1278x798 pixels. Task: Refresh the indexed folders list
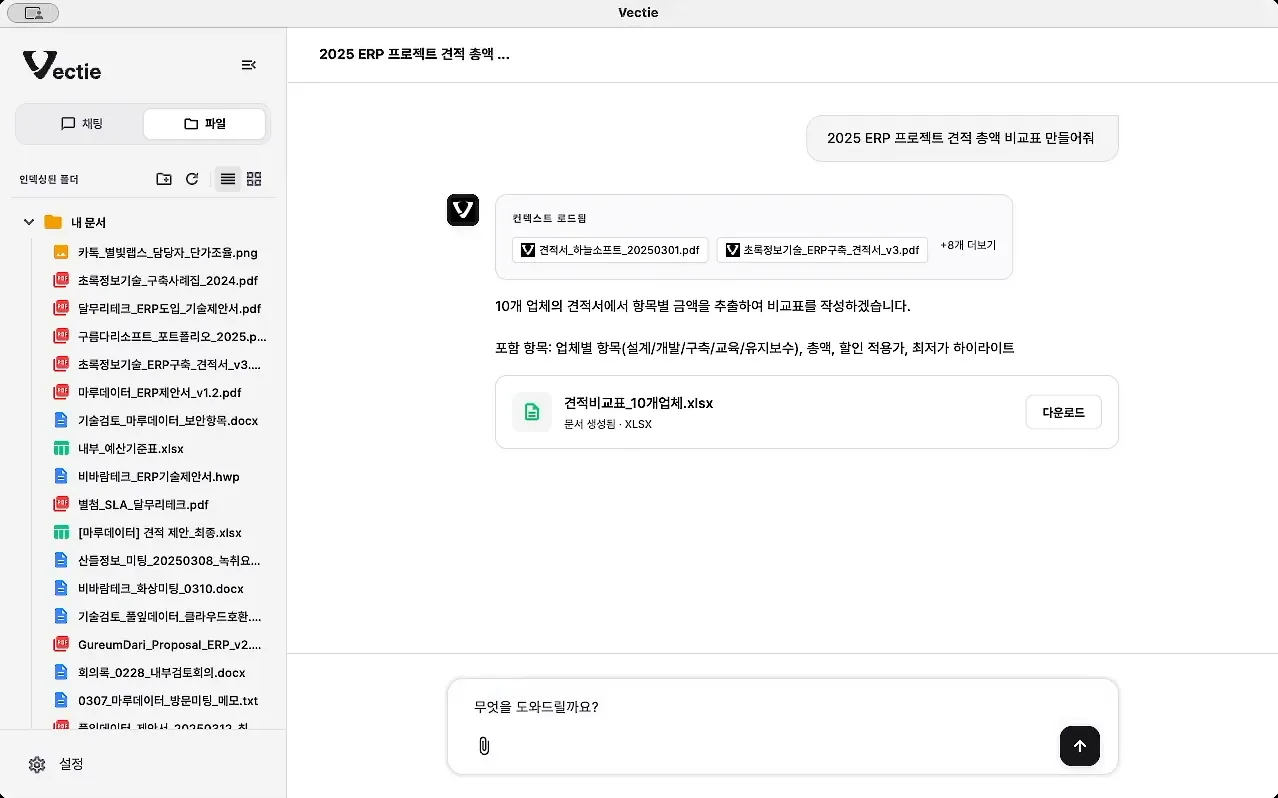(x=191, y=178)
